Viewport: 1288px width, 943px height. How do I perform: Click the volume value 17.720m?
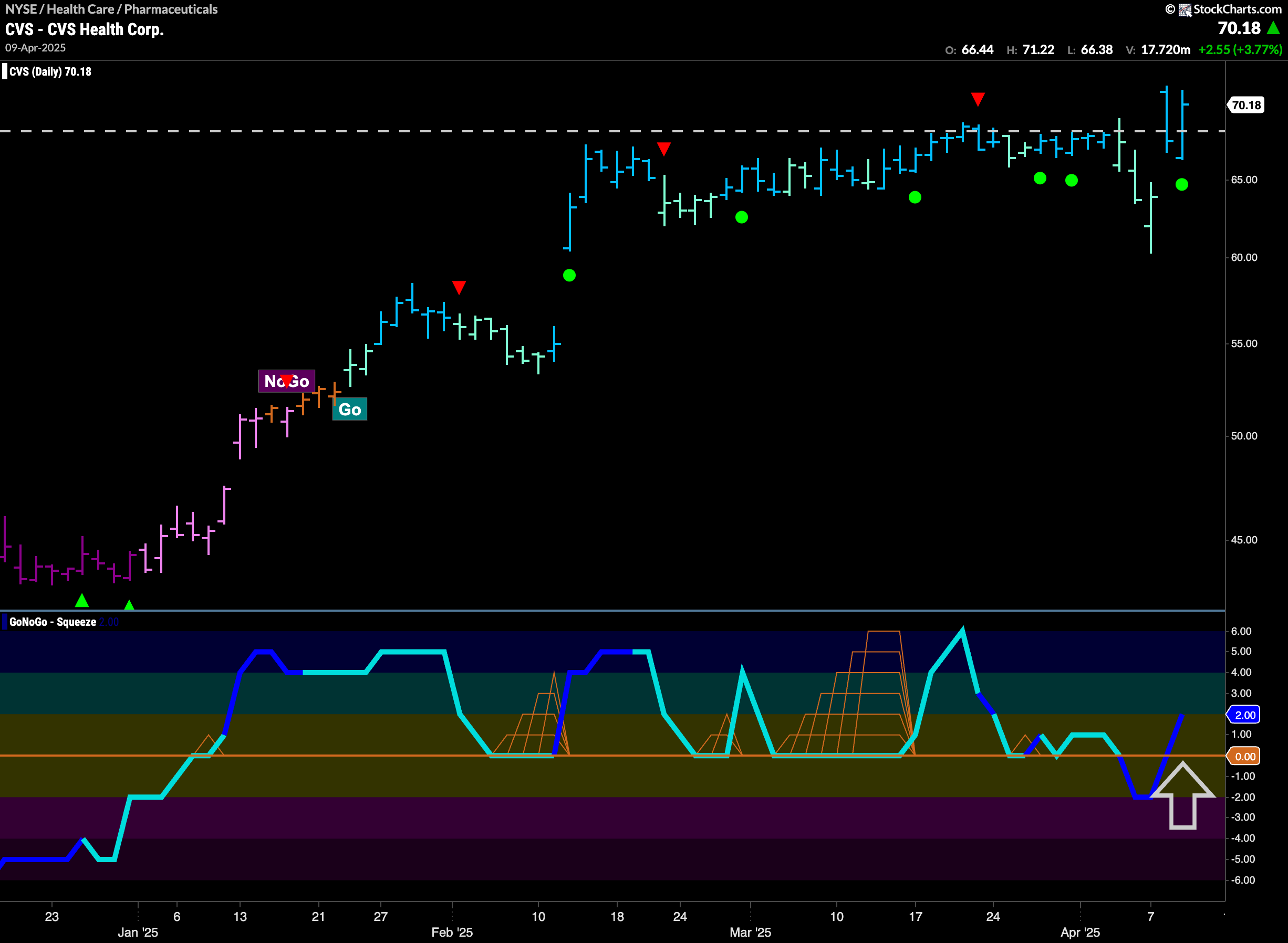(x=1165, y=50)
